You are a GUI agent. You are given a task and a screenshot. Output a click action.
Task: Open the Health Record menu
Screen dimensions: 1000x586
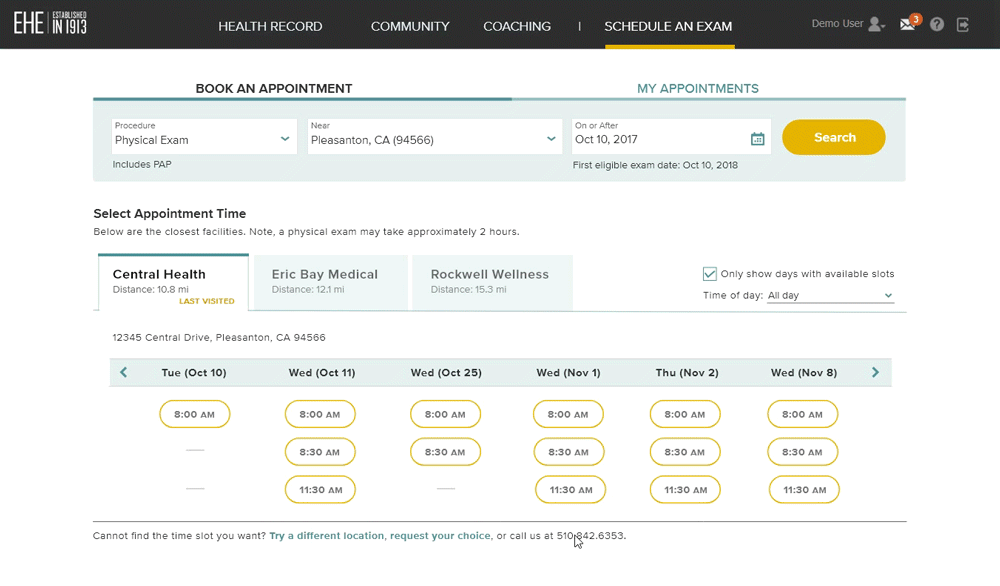point(270,26)
